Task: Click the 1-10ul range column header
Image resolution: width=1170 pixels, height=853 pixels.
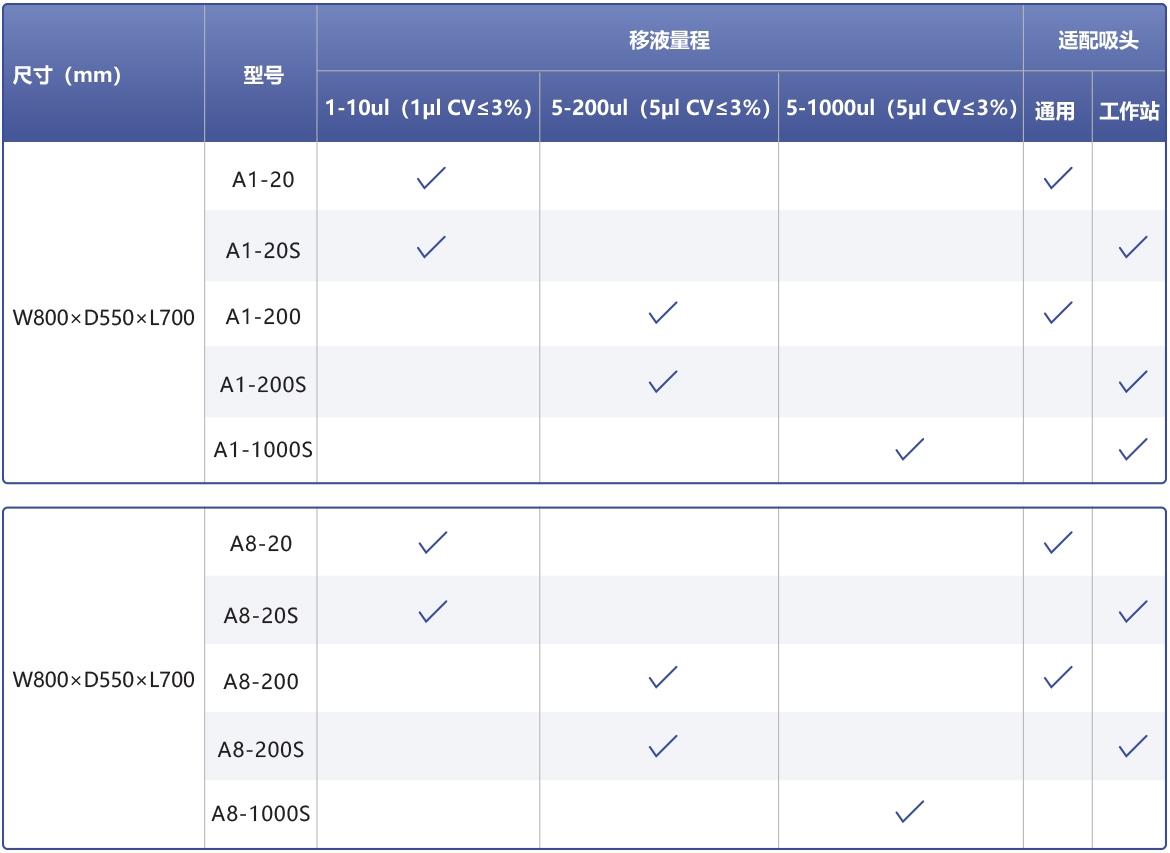Action: [428, 108]
